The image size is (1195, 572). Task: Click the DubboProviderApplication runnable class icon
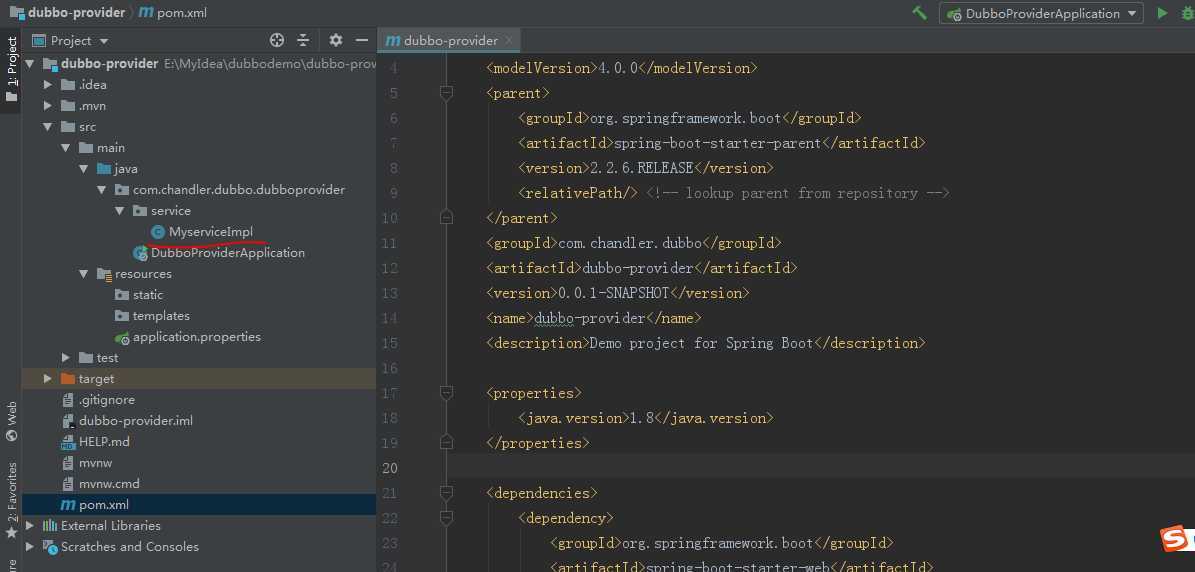(x=140, y=253)
